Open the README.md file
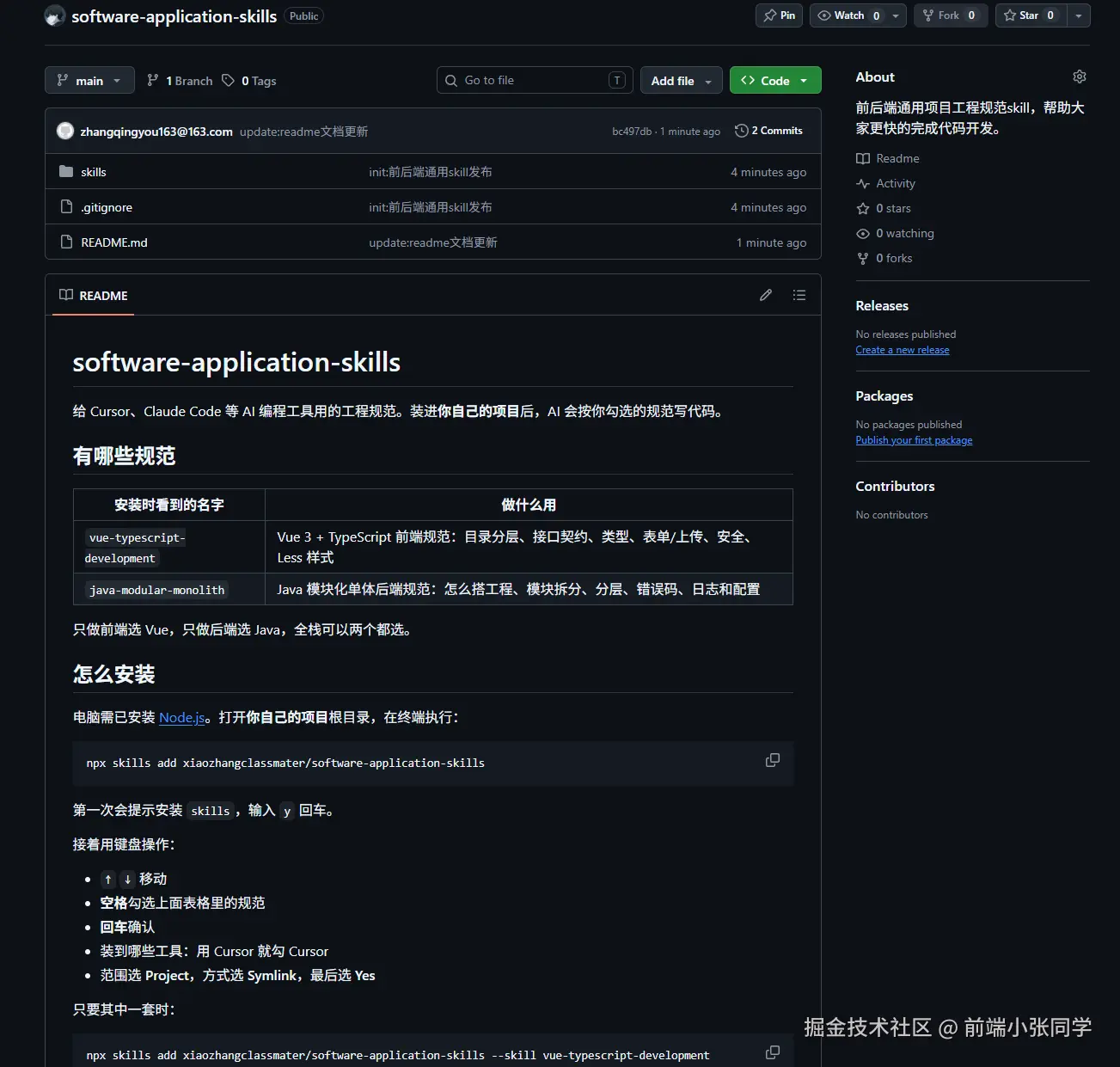The image size is (1120, 1067). pos(114,242)
